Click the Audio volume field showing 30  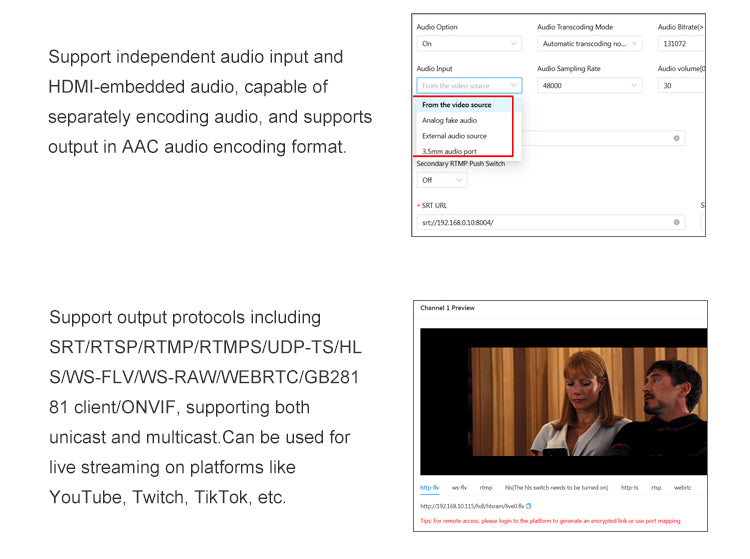click(x=681, y=86)
